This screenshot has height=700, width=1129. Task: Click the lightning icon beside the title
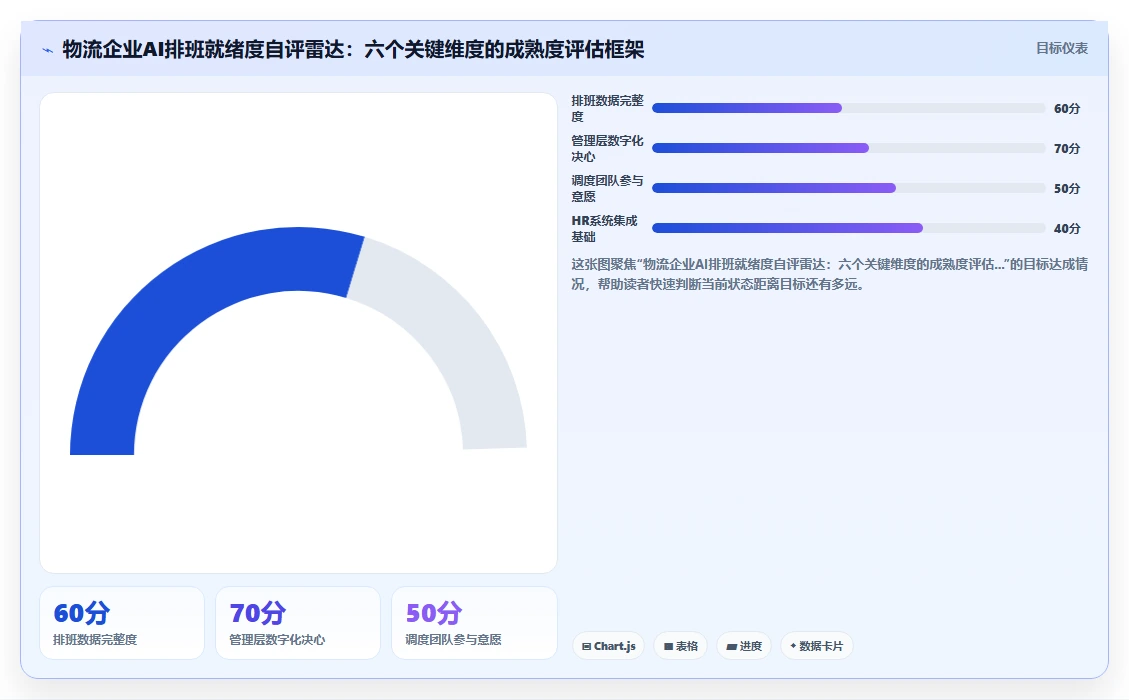tap(48, 50)
